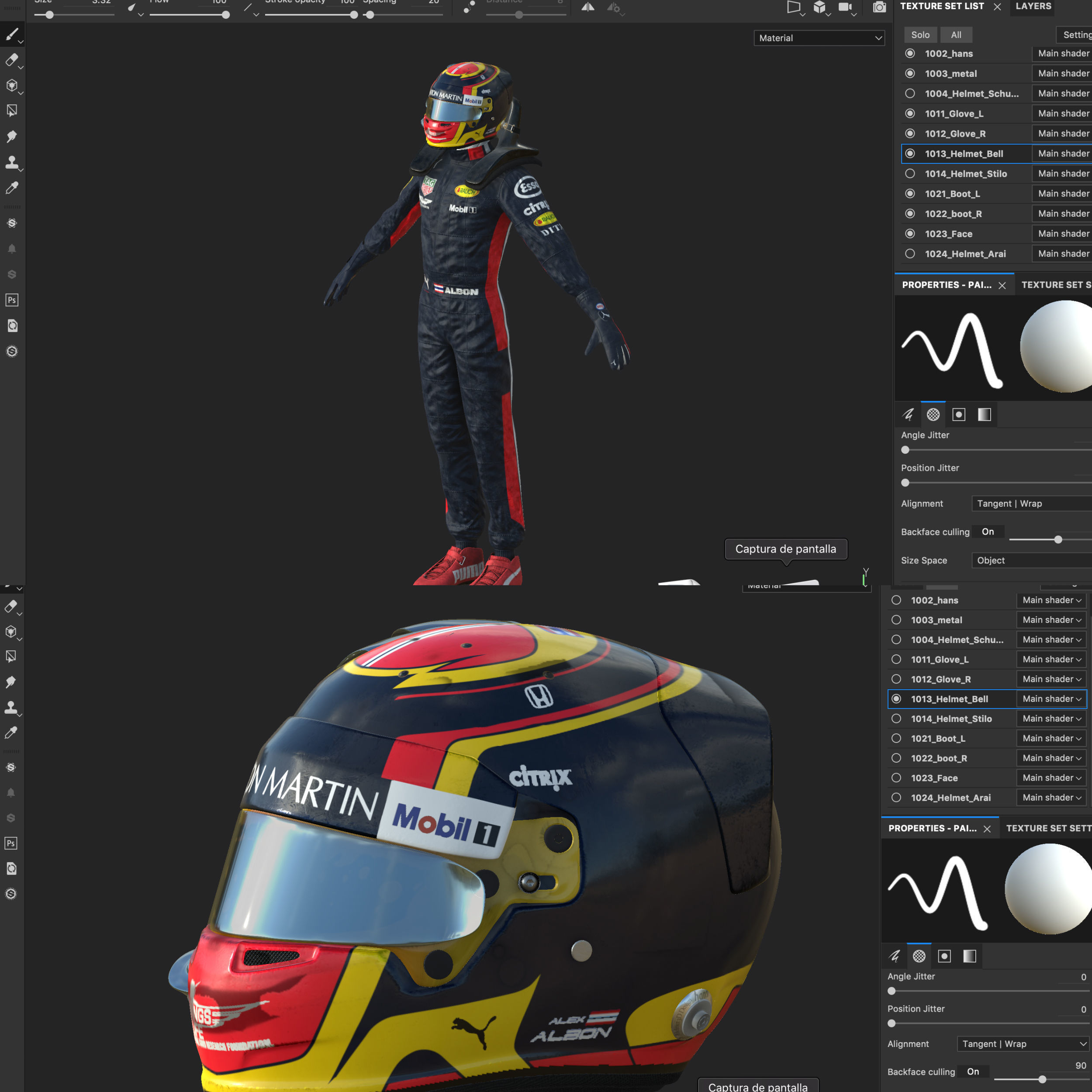Image resolution: width=1092 pixels, height=1092 pixels.
Task: Click the All button
Action: coord(956,35)
